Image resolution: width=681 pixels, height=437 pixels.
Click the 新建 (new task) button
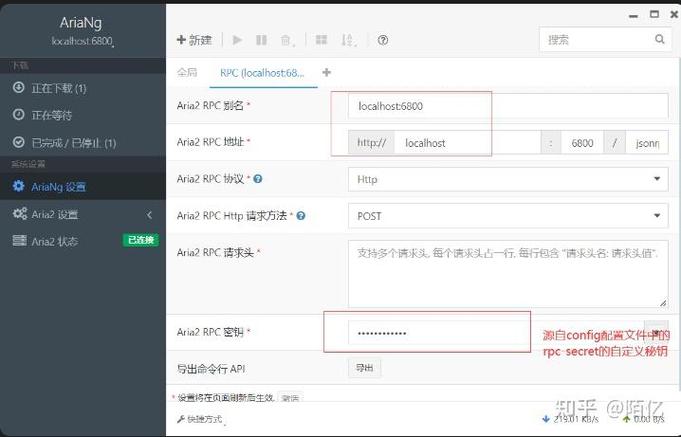coord(194,40)
